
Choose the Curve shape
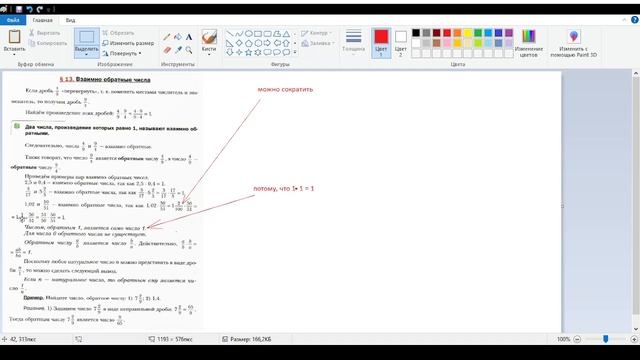(239, 33)
